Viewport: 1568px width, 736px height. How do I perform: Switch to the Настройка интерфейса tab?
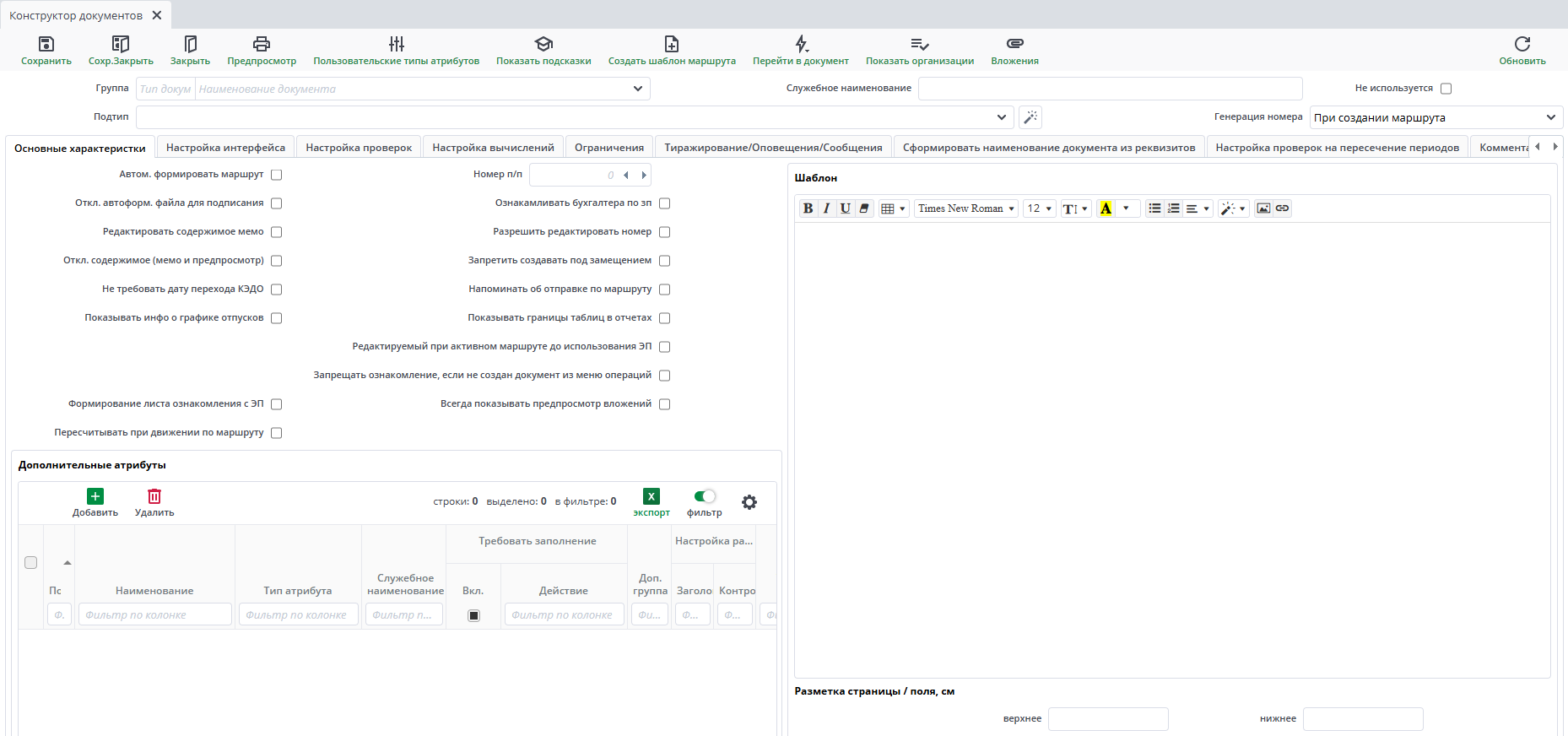[225, 148]
